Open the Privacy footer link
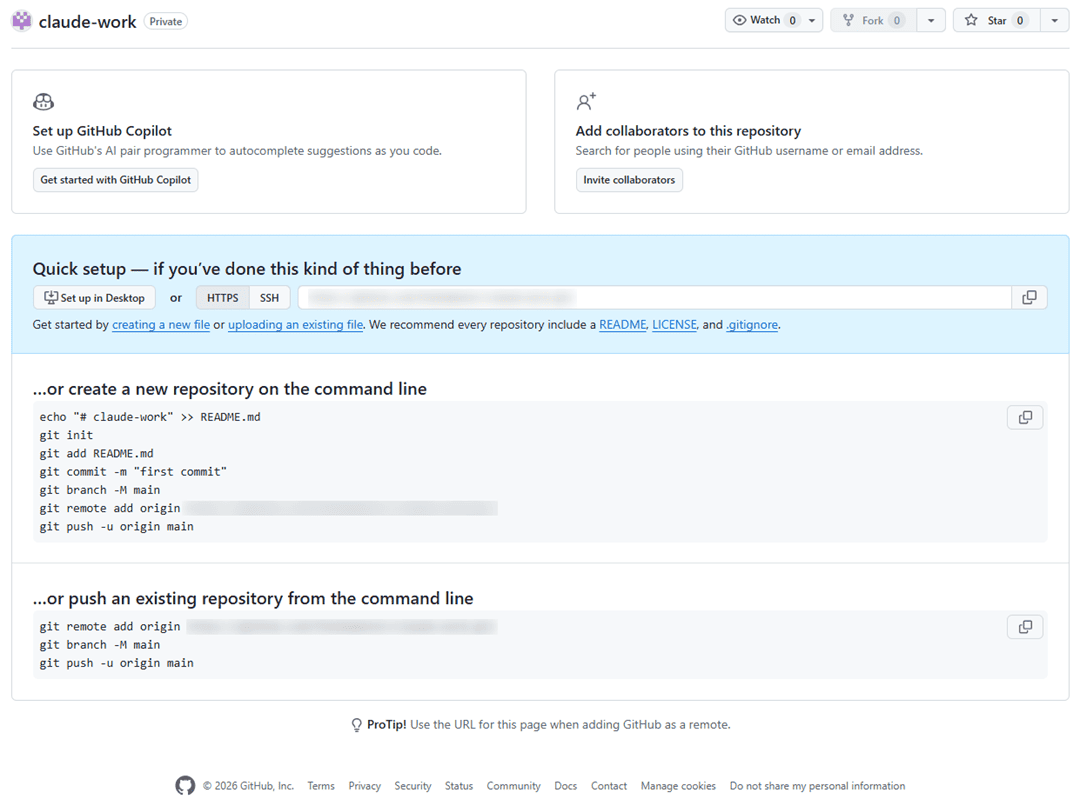This screenshot has width=1080, height=806. click(x=364, y=786)
